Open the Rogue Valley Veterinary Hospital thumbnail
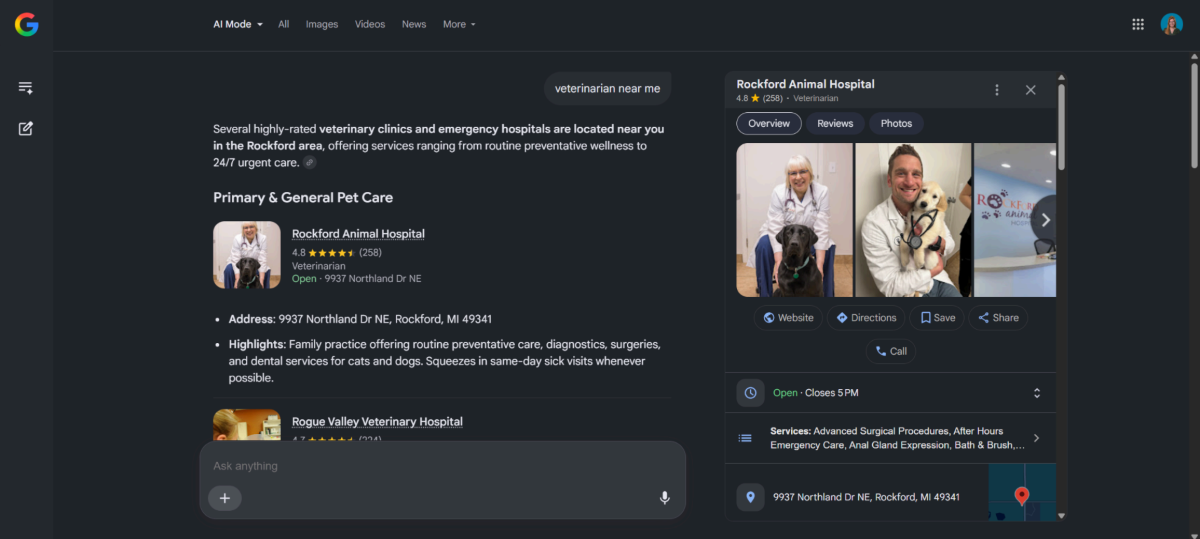Screen dimensions: 1200x539 pos(247,425)
